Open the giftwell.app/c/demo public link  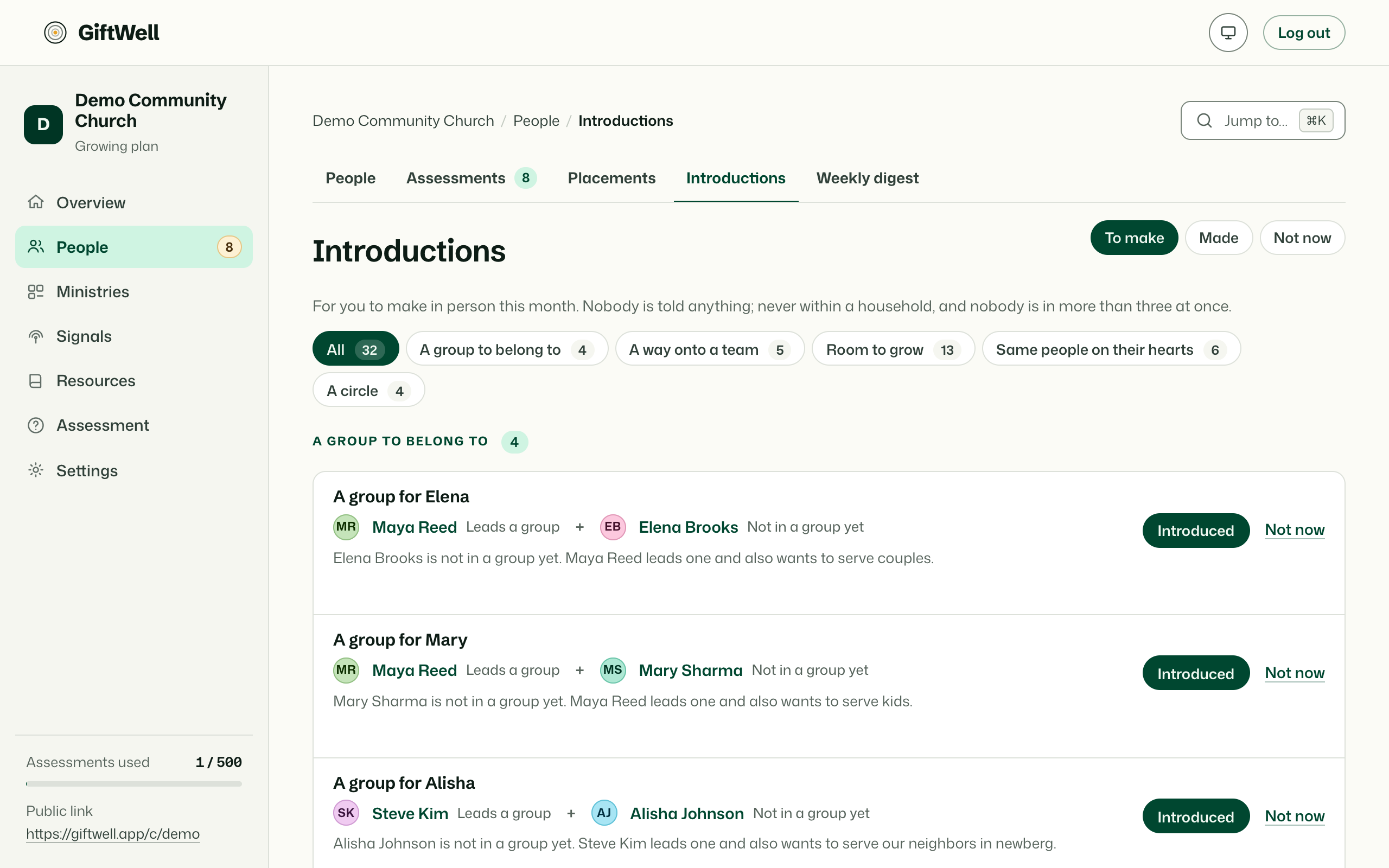pos(113,834)
